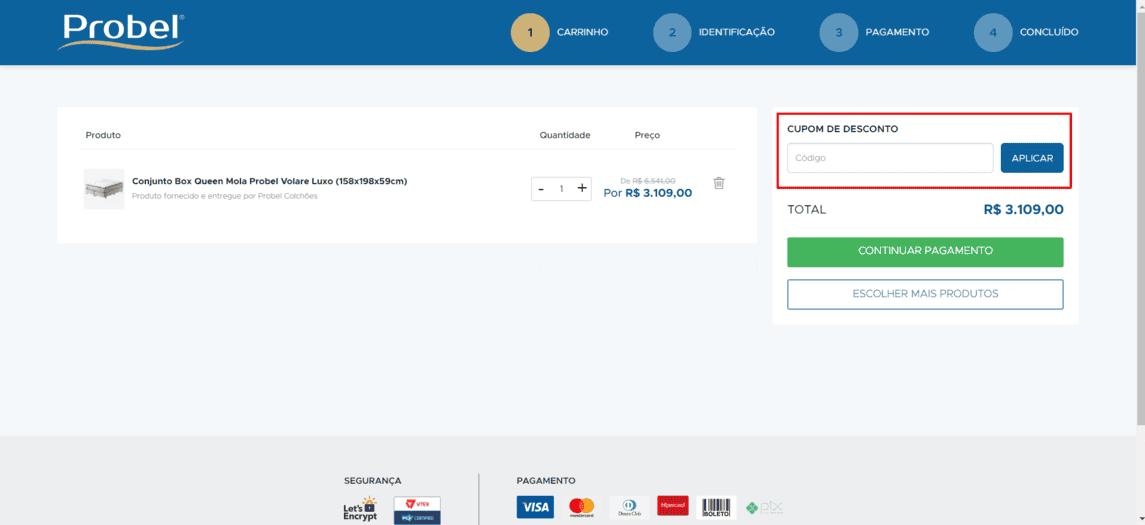Screen dimensions: 1145x525
Task: Click the Hipercard payment icon
Action: tap(673, 506)
